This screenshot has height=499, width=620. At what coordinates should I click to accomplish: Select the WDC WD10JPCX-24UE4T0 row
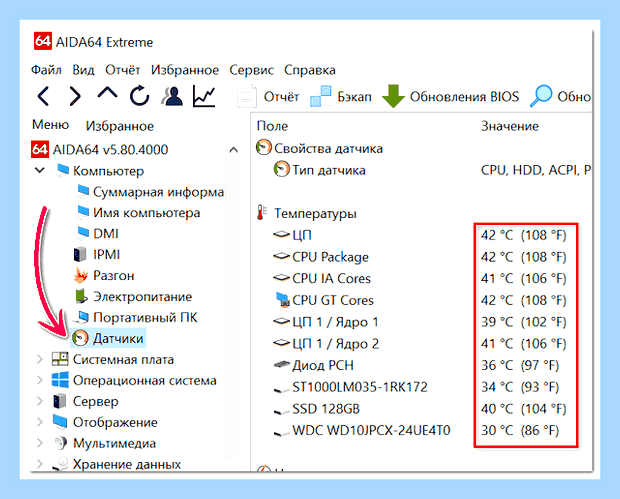tap(416, 430)
